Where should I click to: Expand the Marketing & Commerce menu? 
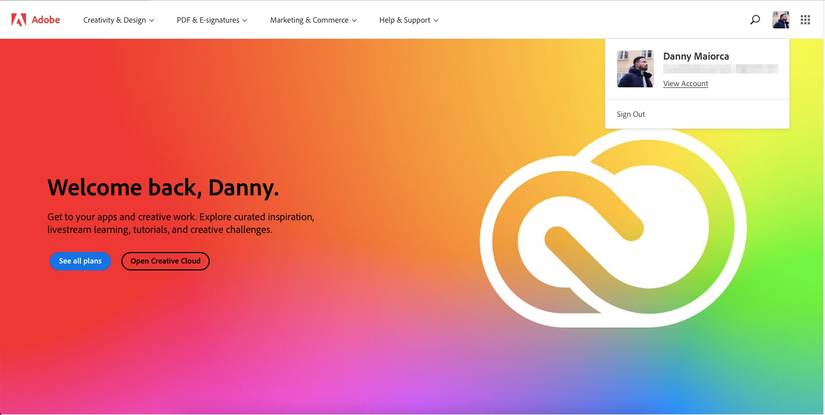point(314,20)
